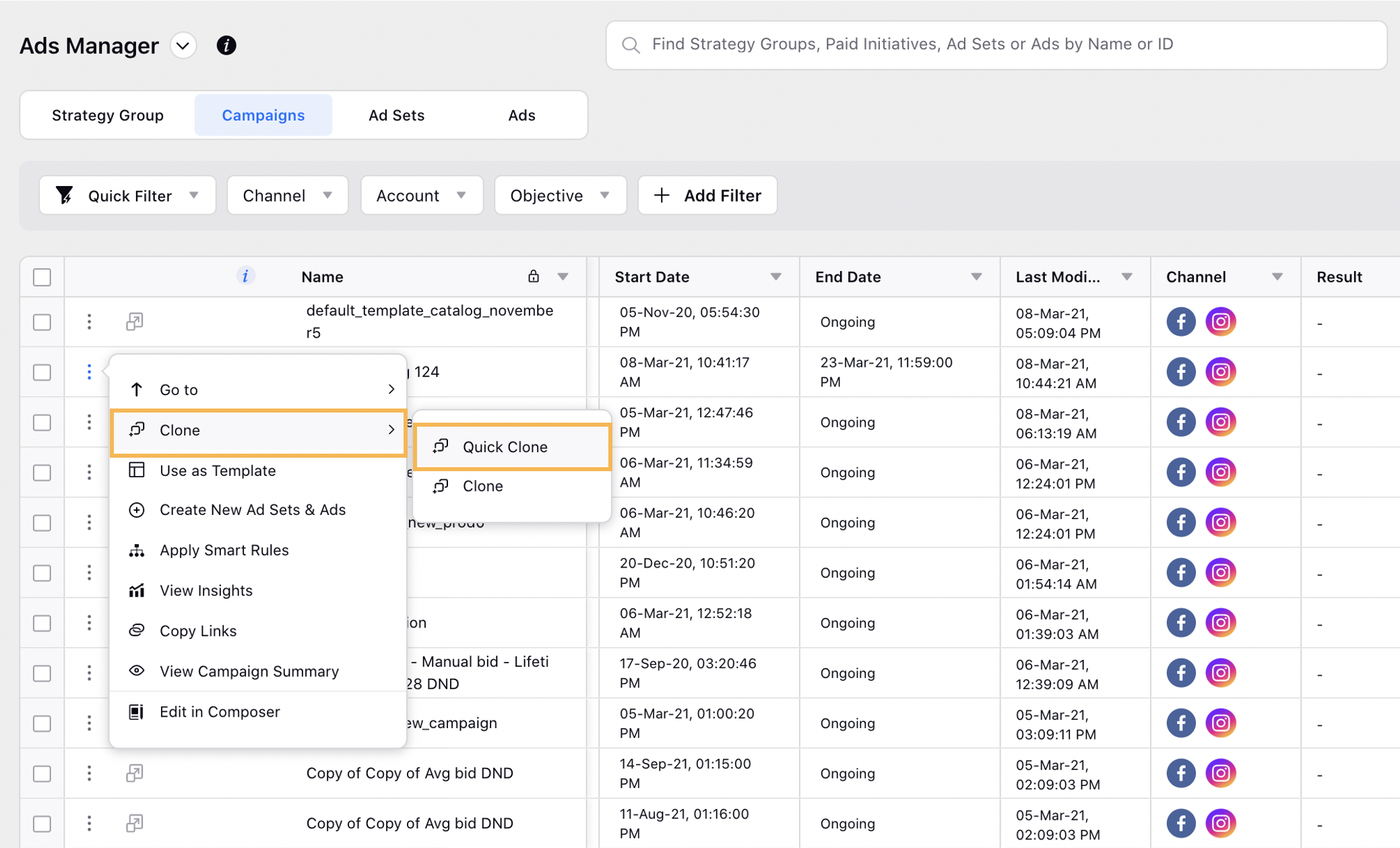Expand the Objective filter dropdown
1400x848 pixels.
pos(560,195)
